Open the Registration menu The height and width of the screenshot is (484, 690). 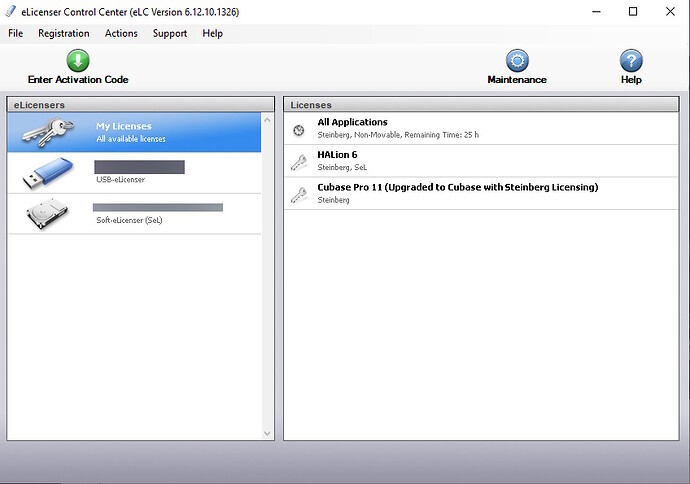point(64,33)
